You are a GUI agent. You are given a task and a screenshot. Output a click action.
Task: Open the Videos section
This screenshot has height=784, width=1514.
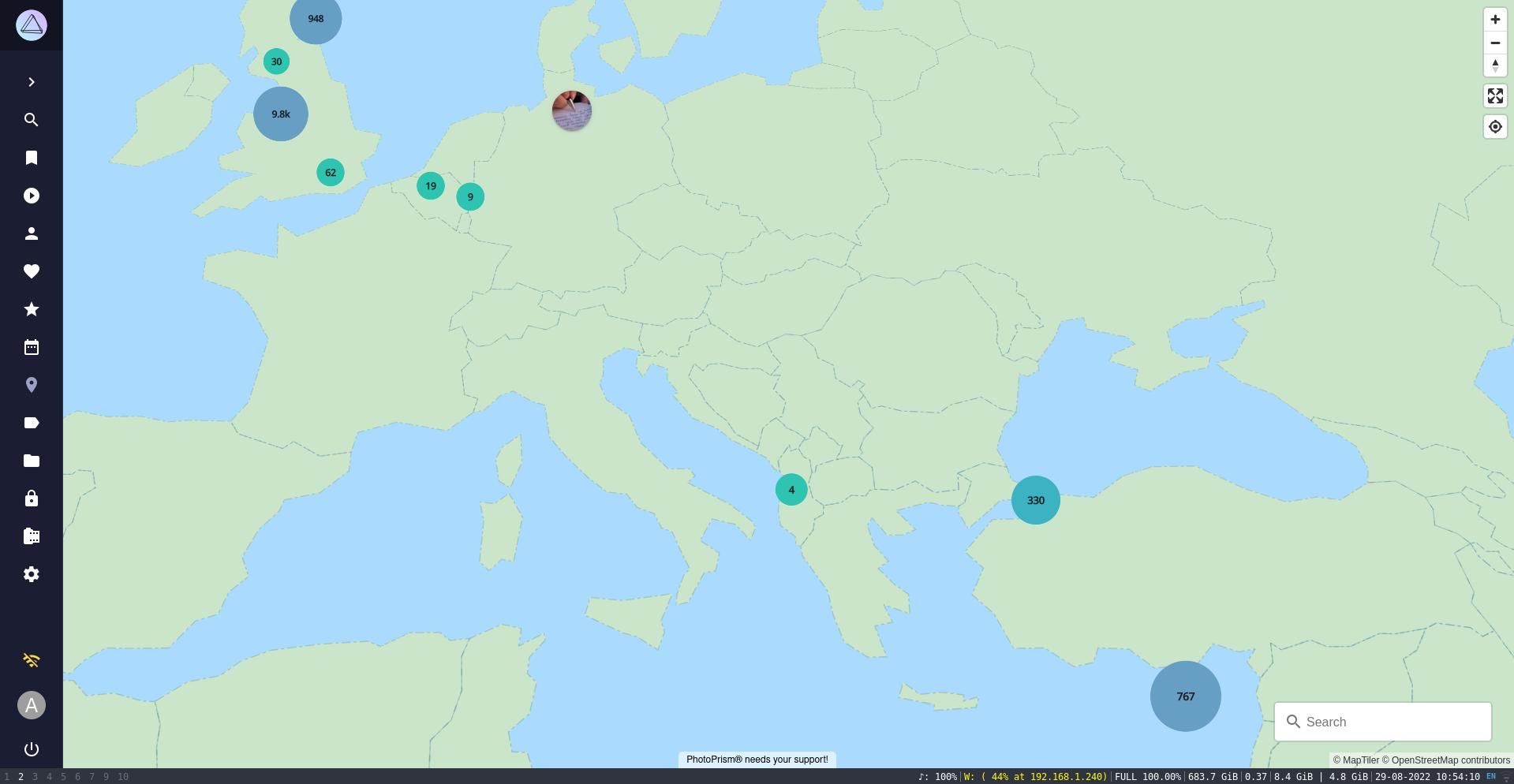click(32, 196)
